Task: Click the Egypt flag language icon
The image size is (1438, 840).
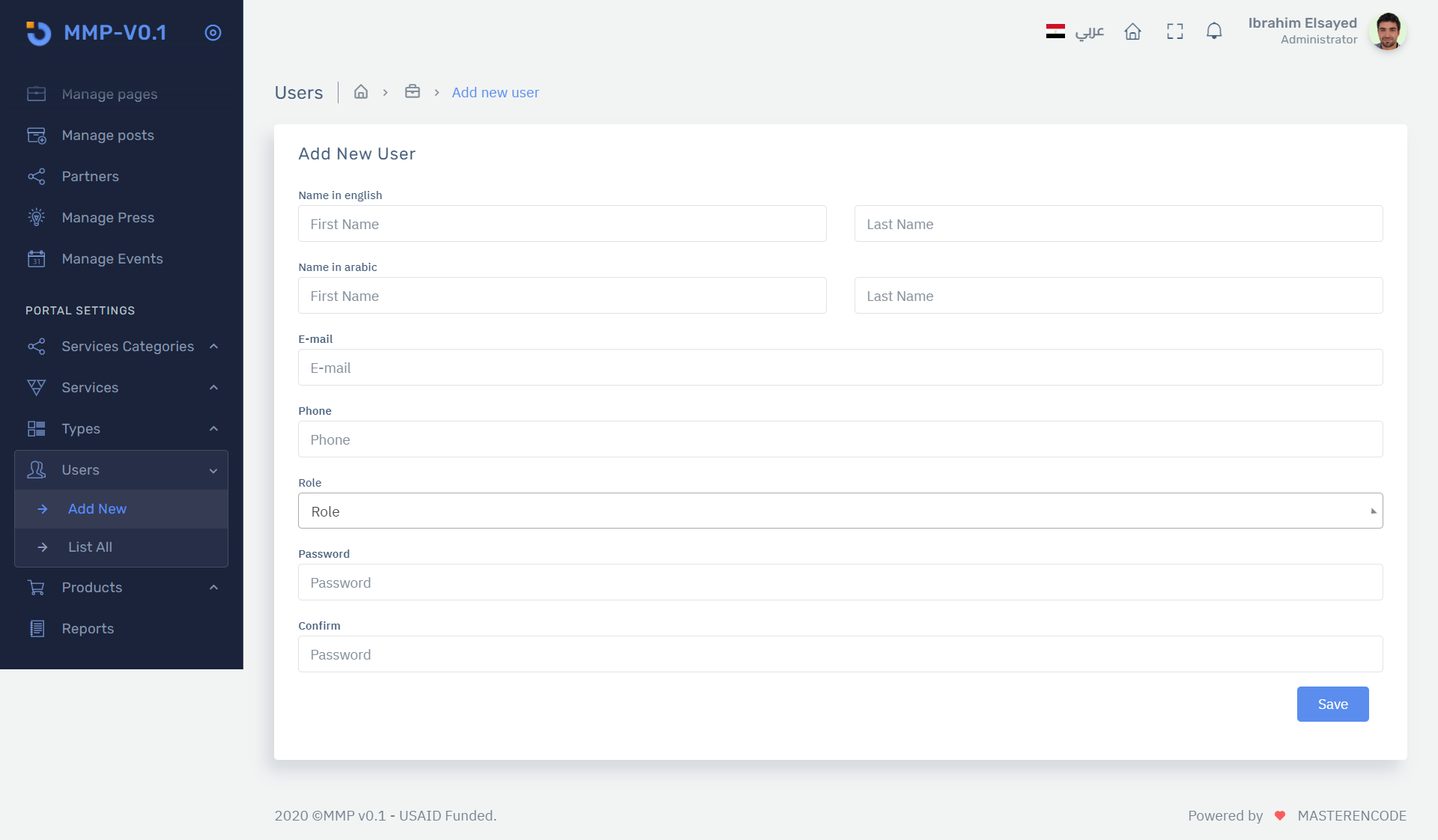Action: tap(1055, 31)
